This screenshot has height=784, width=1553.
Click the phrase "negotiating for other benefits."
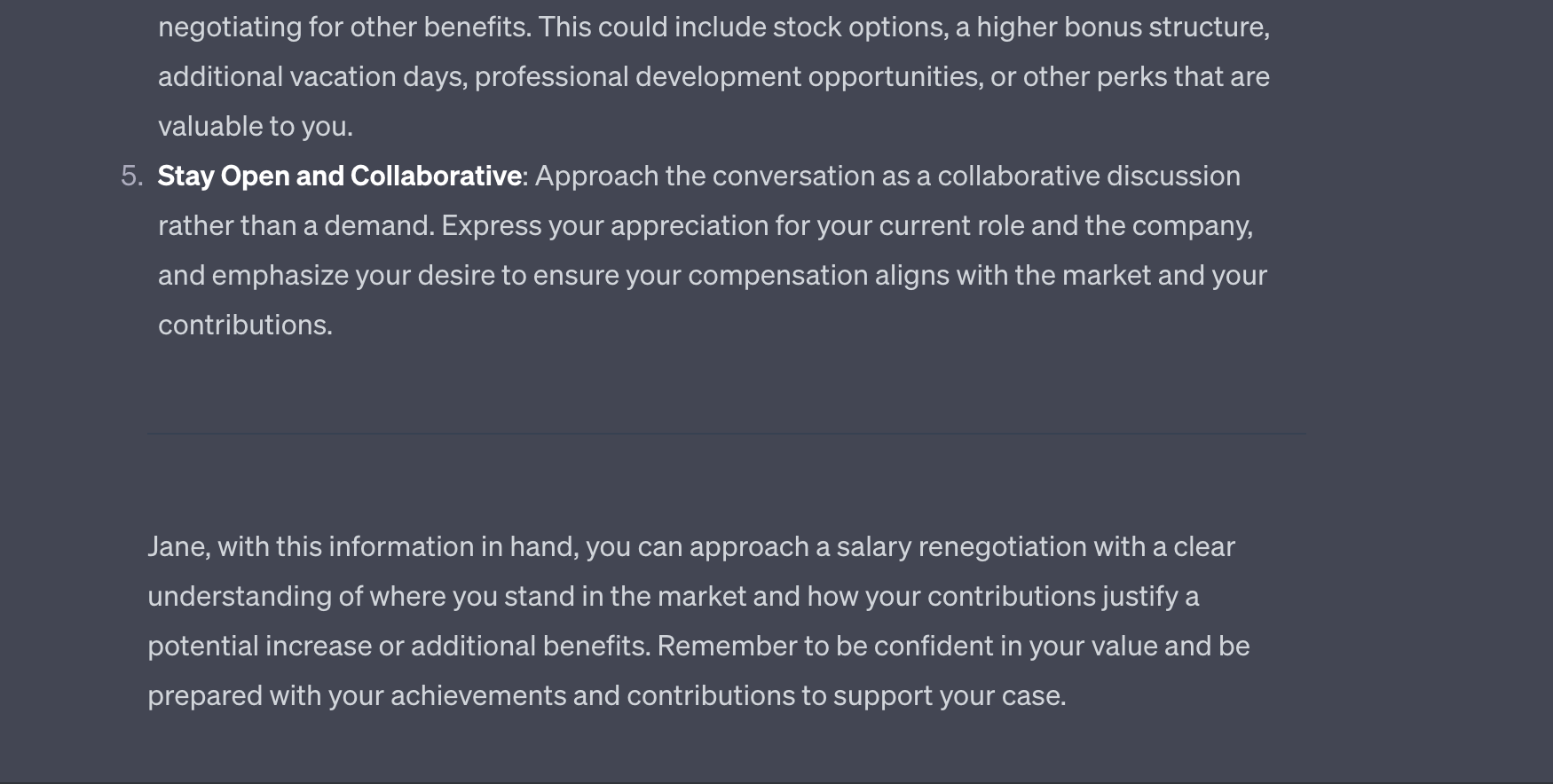(x=345, y=27)
